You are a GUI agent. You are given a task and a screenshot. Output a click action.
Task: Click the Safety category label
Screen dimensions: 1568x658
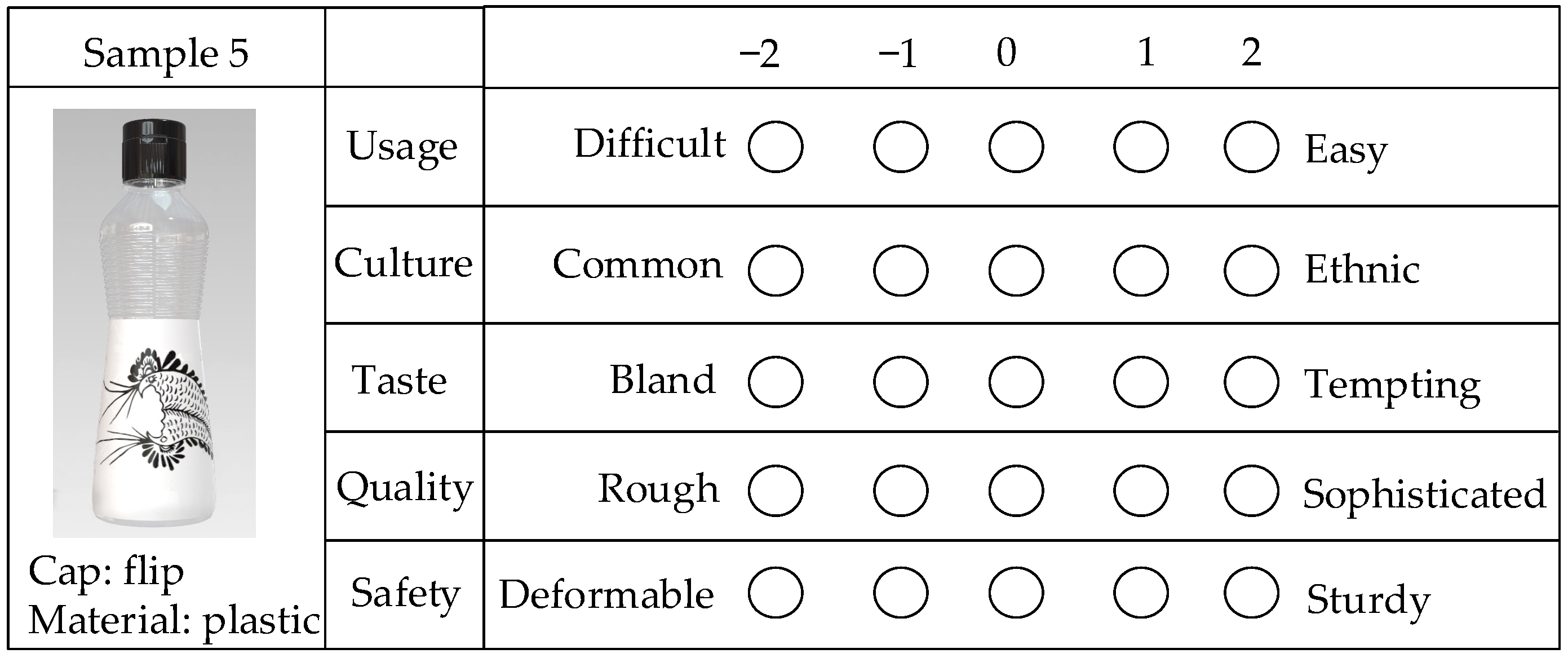(405, 594)
